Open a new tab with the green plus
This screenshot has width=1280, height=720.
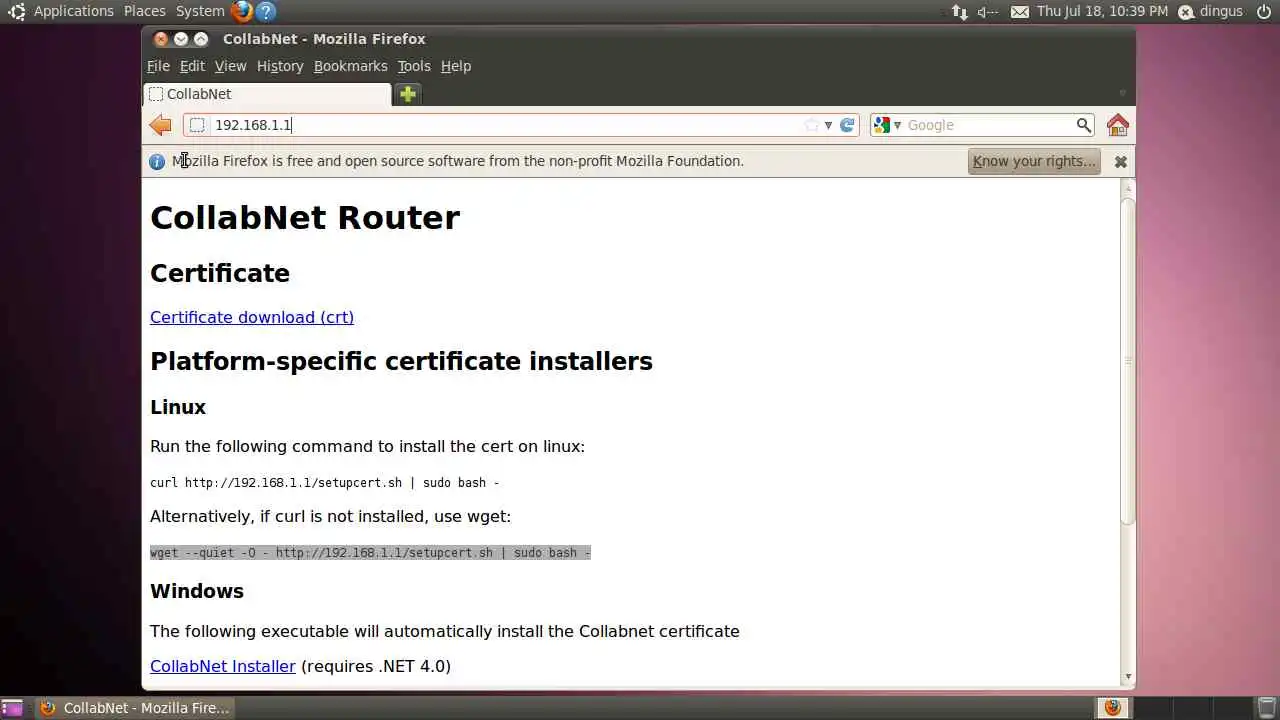407,94
